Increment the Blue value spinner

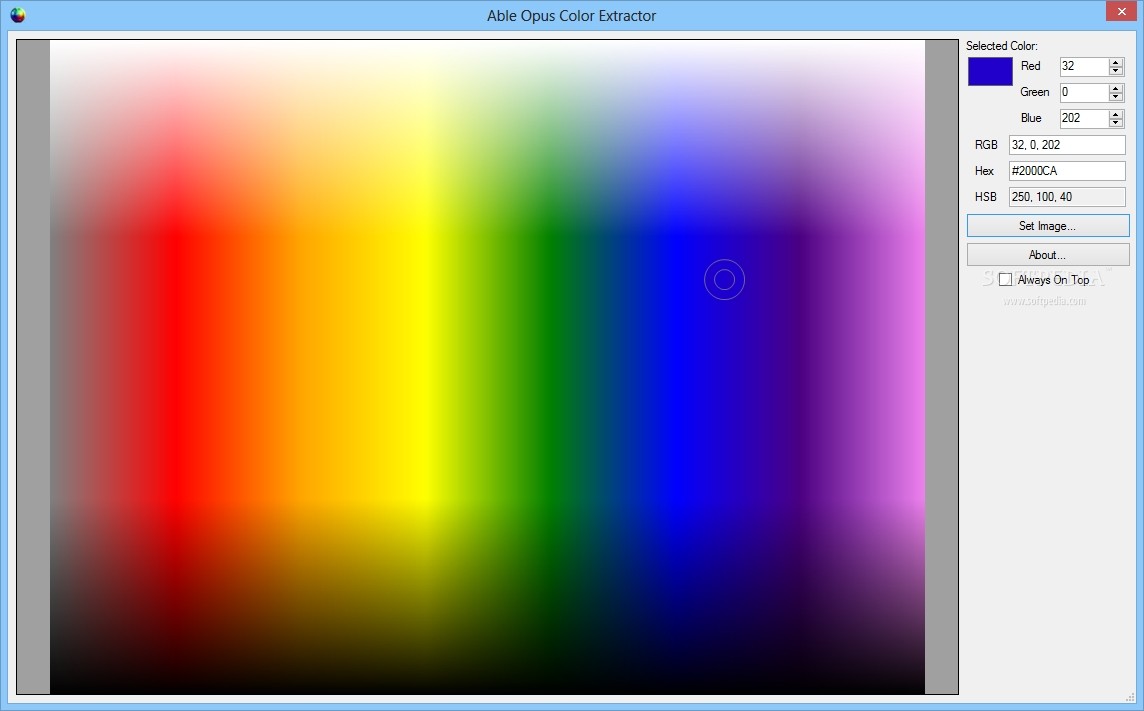click(1117, 114)
